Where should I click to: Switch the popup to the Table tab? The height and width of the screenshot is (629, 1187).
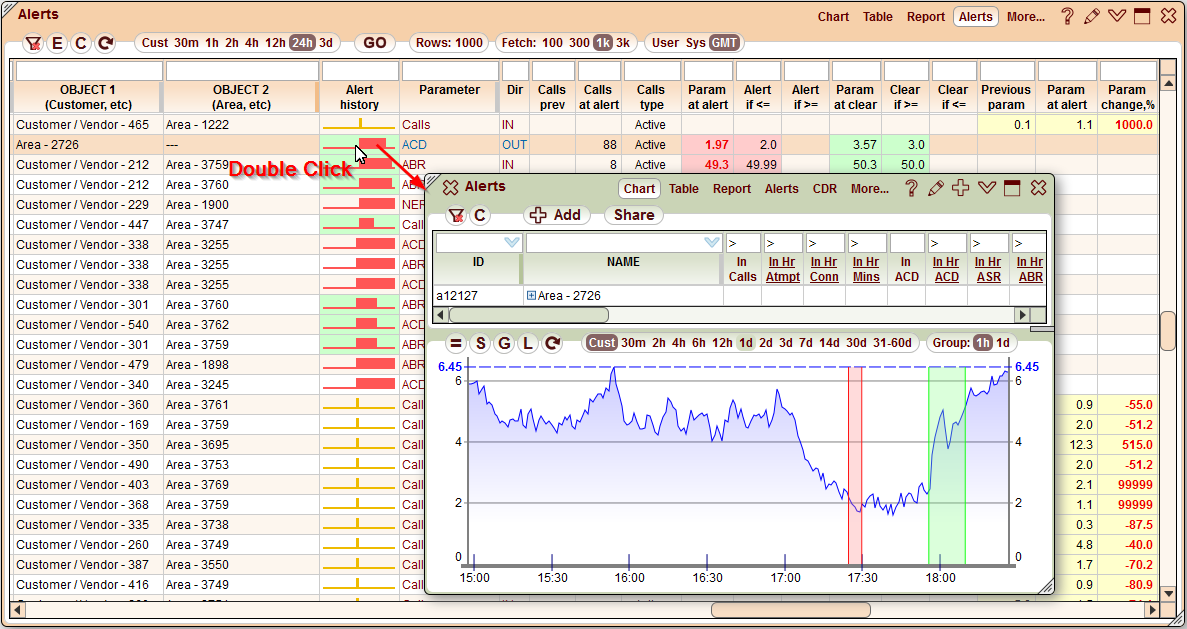click(684, 189)
